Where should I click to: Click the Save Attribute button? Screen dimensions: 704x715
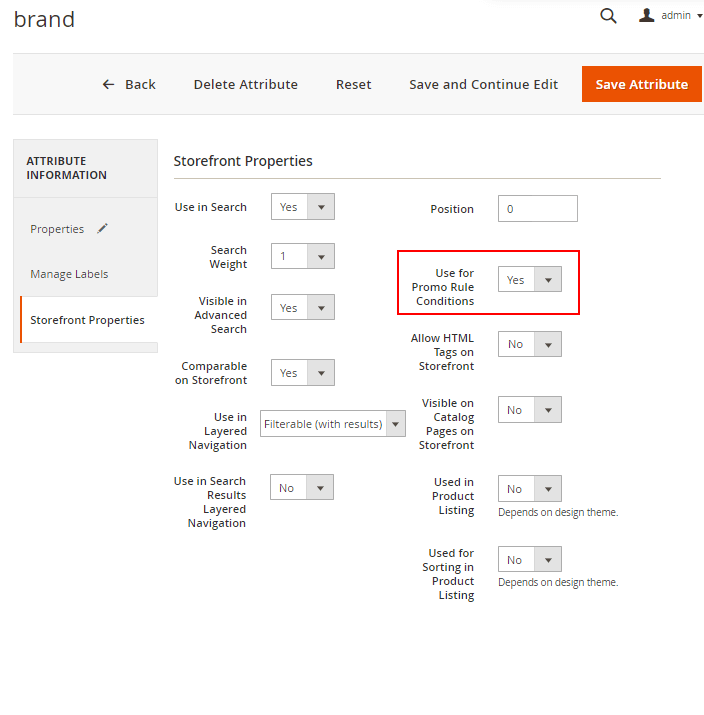(641, 85)
